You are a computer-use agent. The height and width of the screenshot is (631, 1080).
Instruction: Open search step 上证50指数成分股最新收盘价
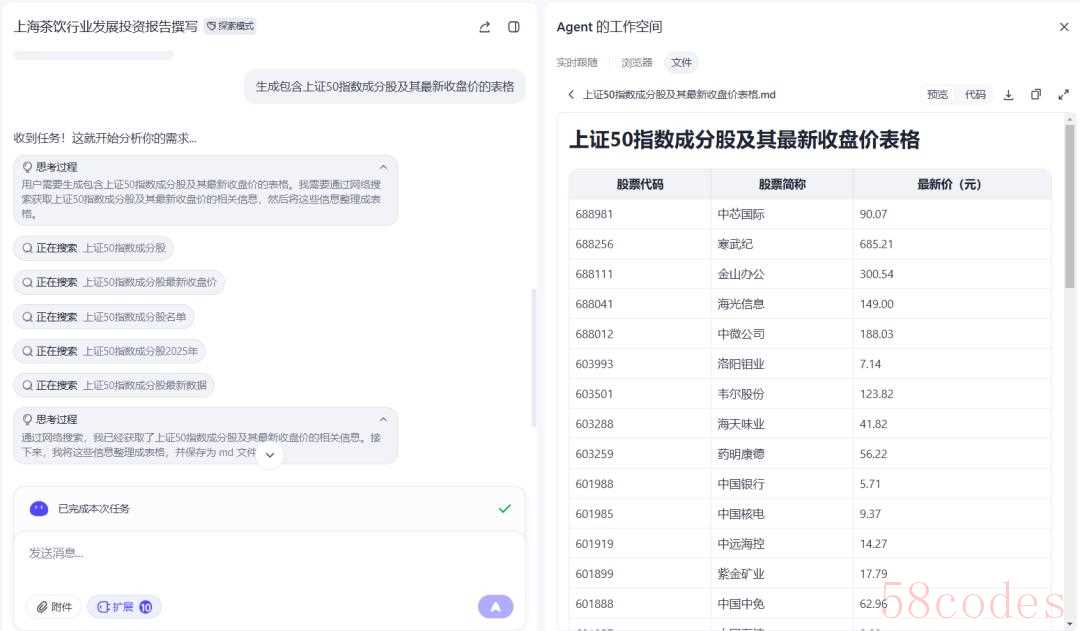point(118,282)
